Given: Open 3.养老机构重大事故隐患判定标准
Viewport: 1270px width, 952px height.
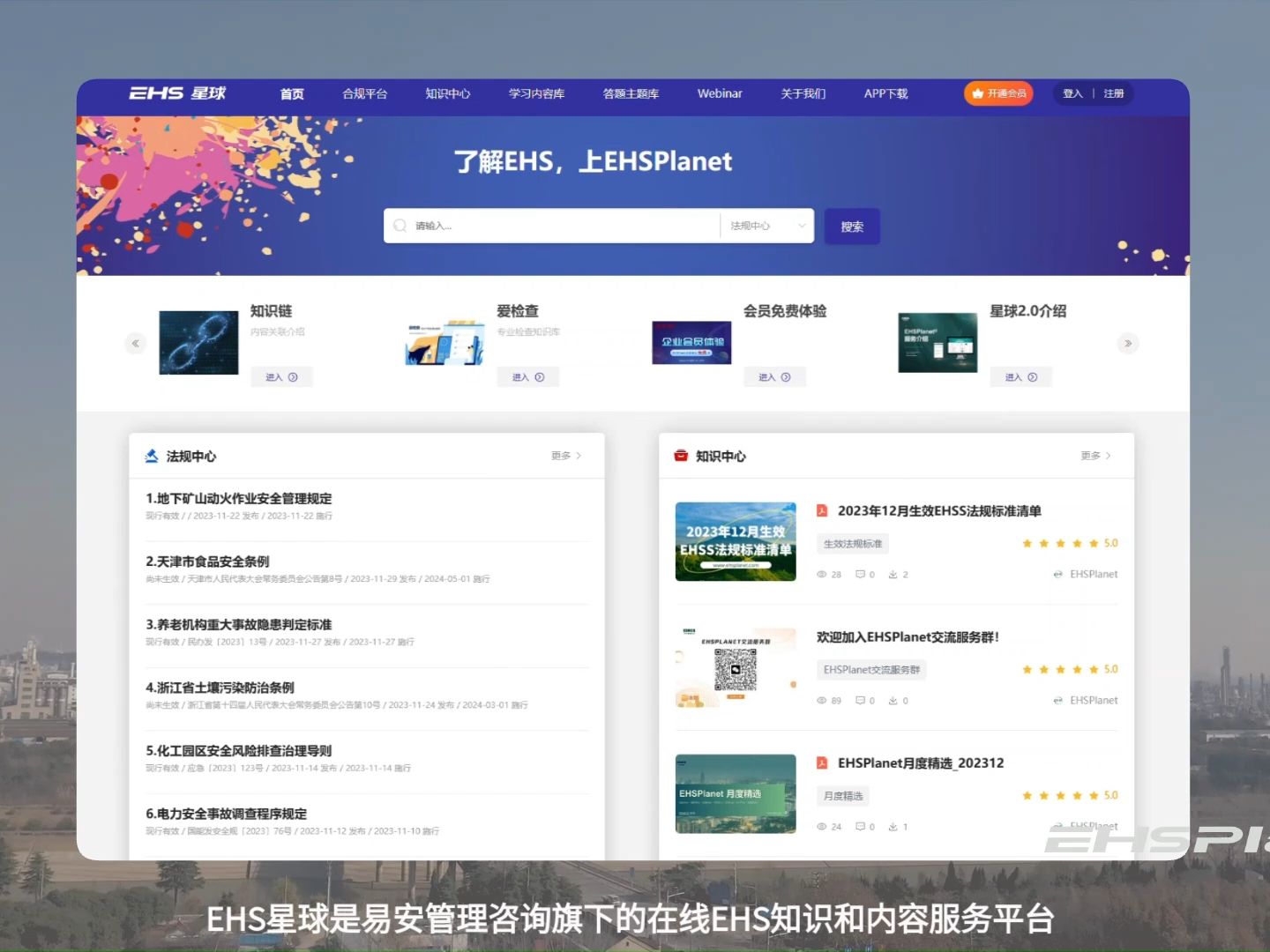Looking at the screenshot, I should [239, 625].
